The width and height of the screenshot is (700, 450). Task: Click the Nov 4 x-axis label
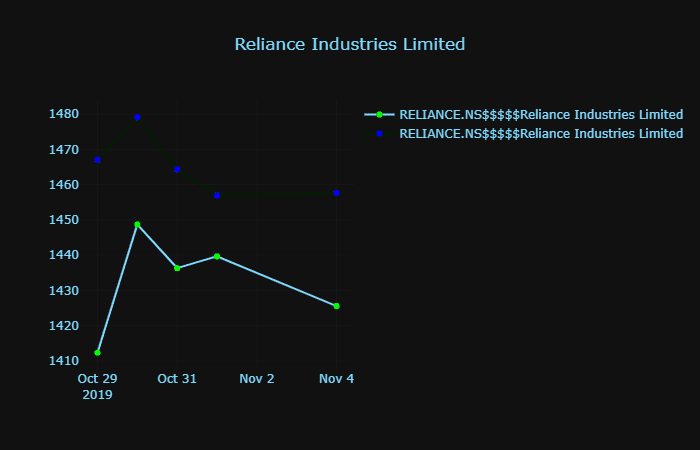coord(337,379)
